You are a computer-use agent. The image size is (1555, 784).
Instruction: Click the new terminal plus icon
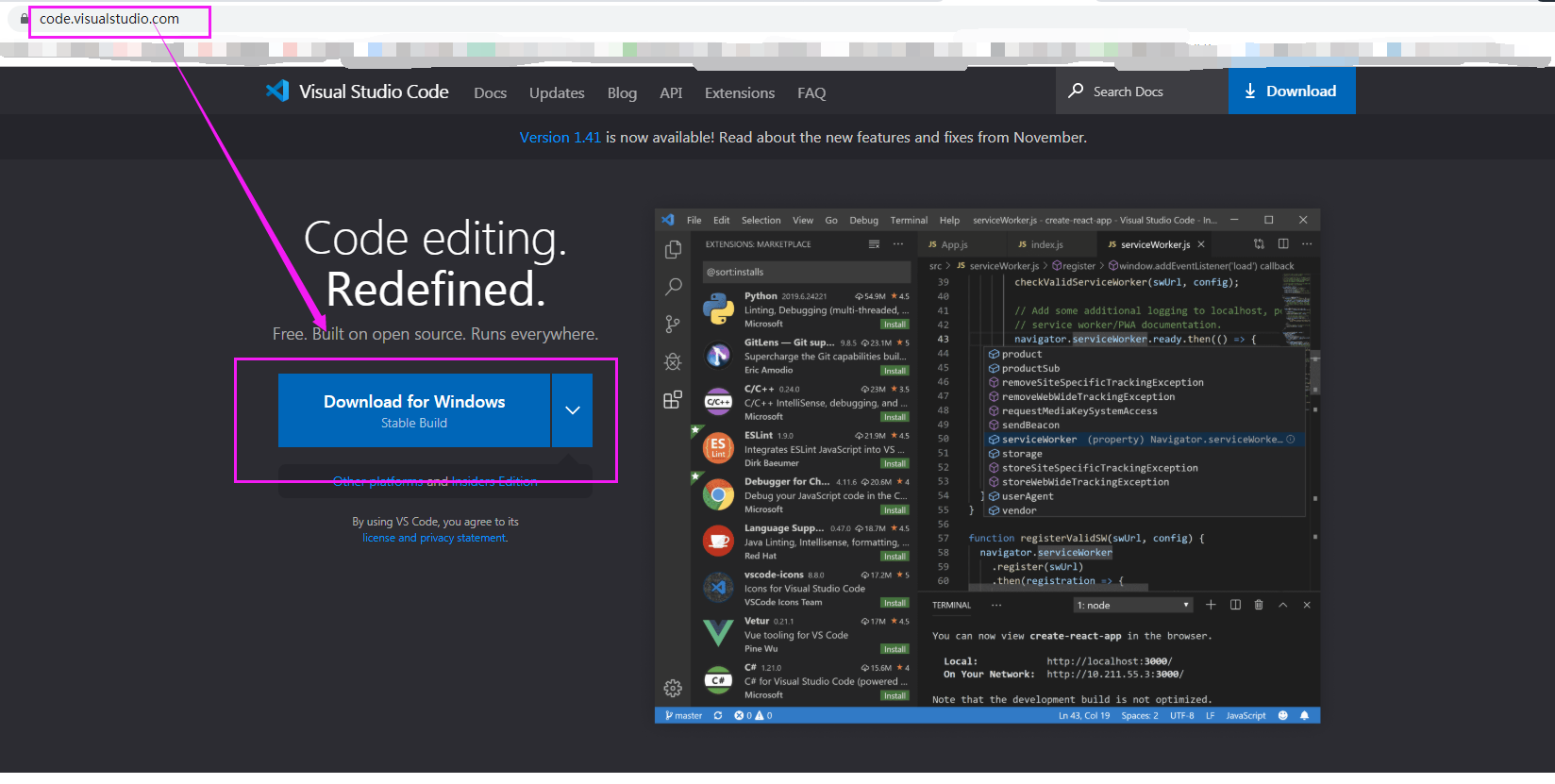point(1211,605)
